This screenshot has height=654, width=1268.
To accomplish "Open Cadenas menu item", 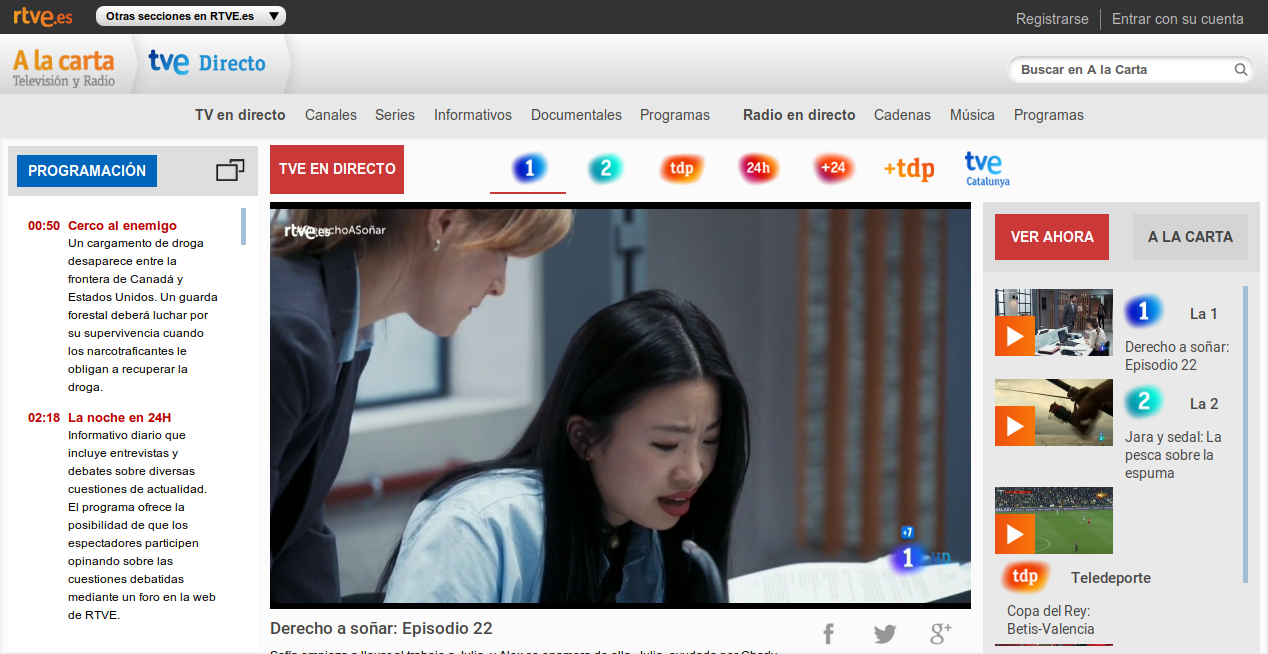I will pos(902,115).
